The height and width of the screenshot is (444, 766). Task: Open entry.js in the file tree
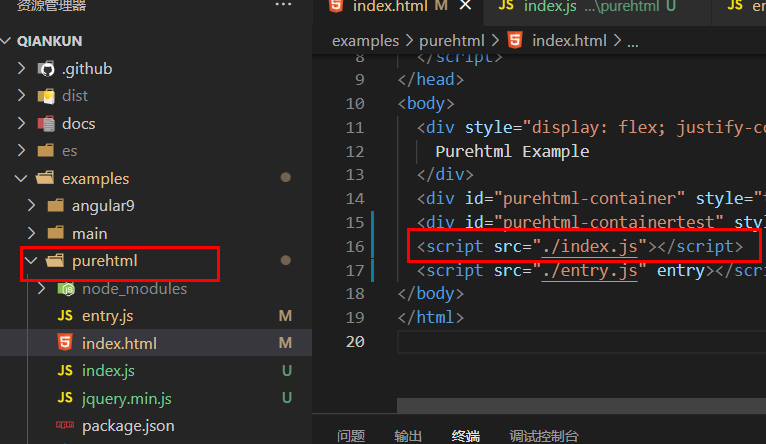click(107, 316)
